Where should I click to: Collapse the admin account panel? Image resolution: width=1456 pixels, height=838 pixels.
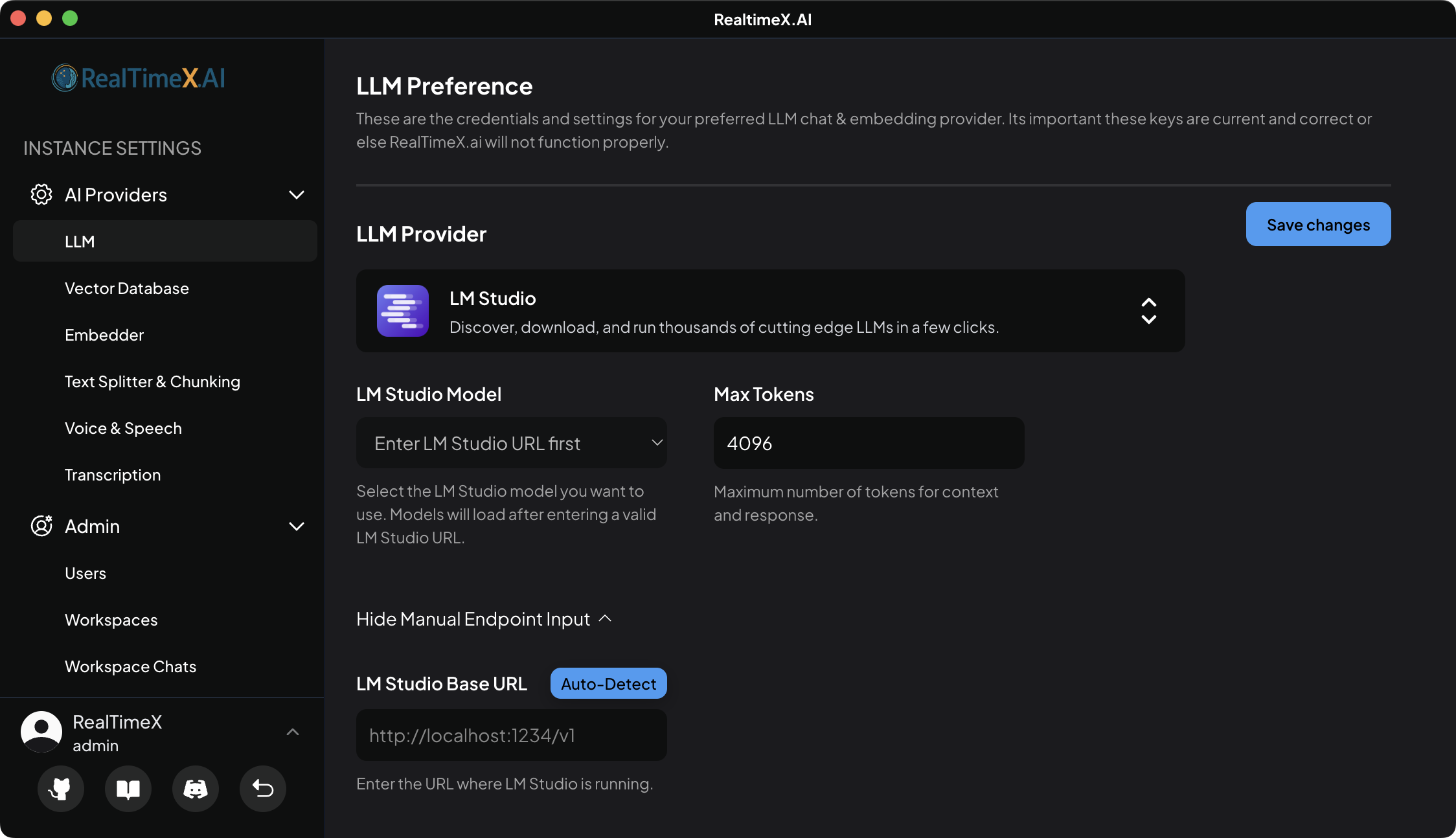point(293,732)
